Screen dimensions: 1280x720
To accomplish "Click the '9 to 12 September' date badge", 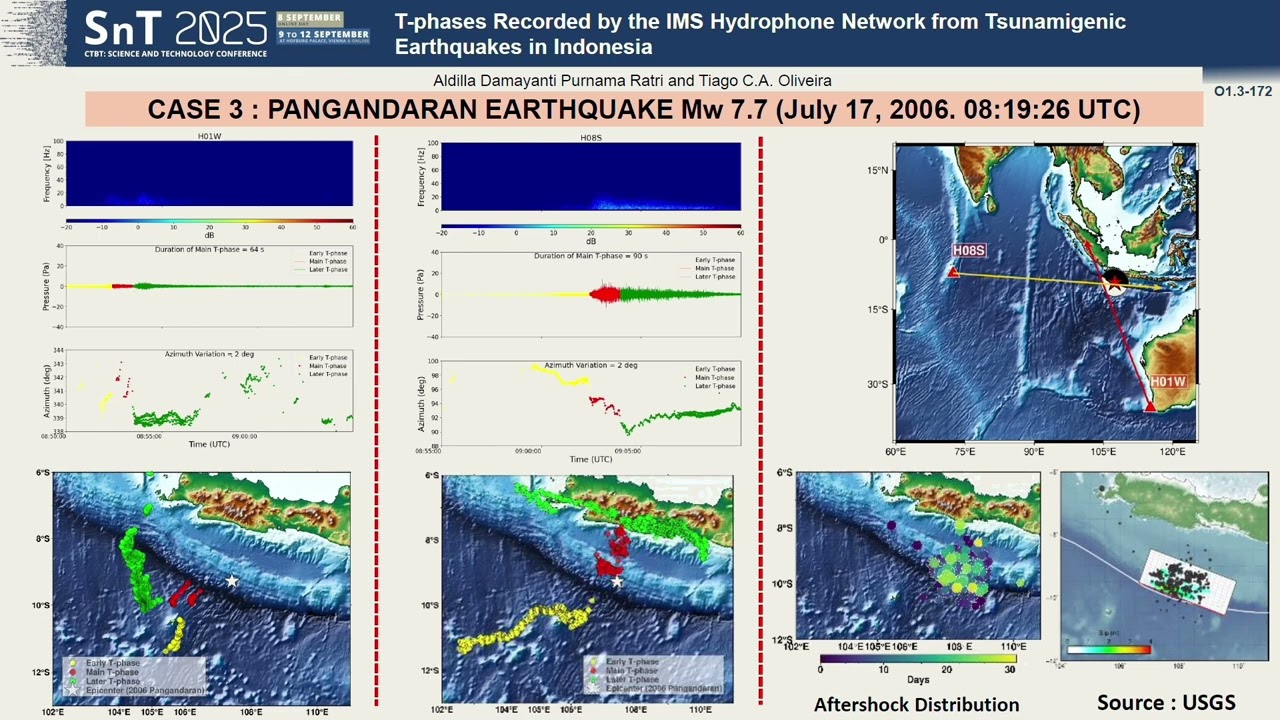I will 323,37.
